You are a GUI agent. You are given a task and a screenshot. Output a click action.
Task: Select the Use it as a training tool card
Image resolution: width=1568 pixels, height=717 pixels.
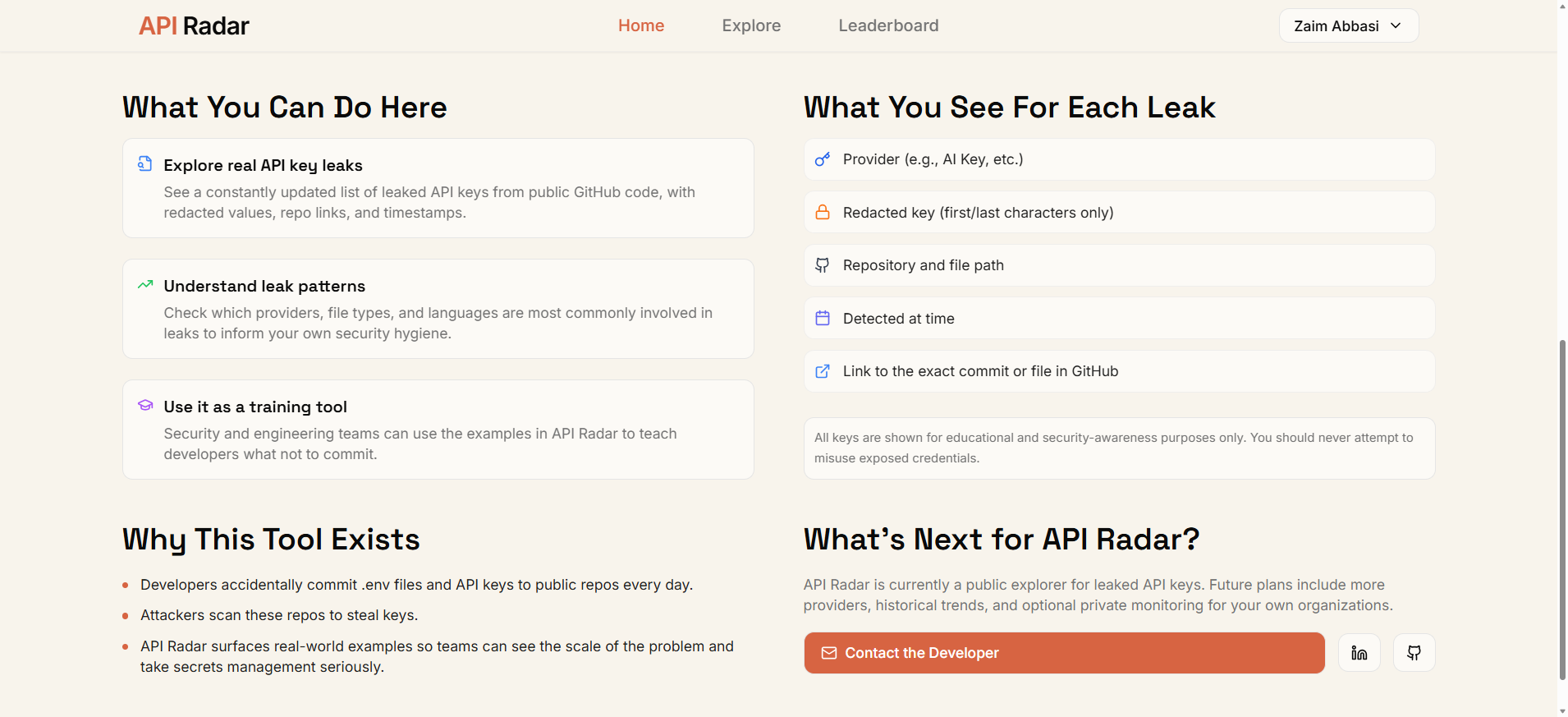click(x=438, y=430)
